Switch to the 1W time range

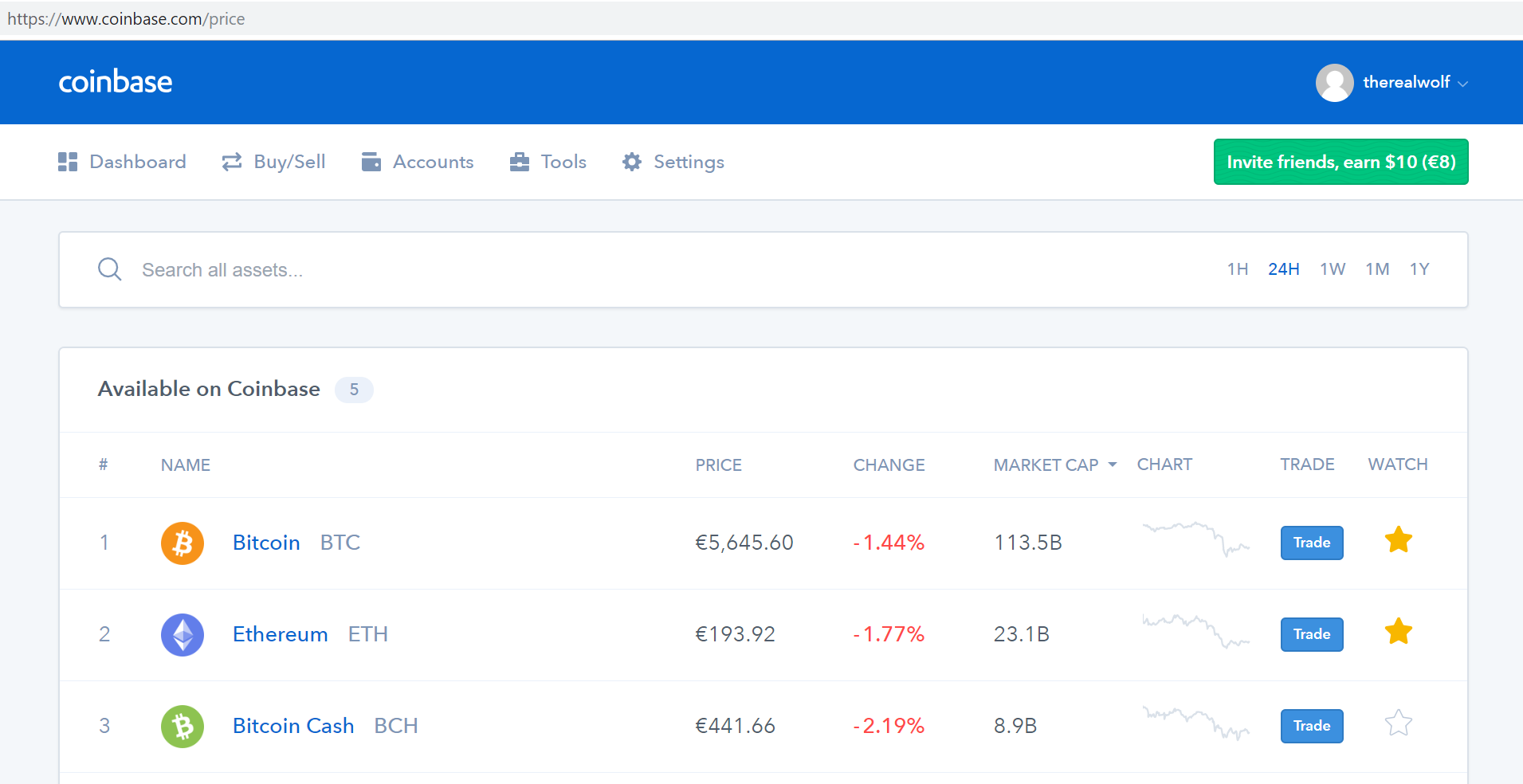point(1333,269)
